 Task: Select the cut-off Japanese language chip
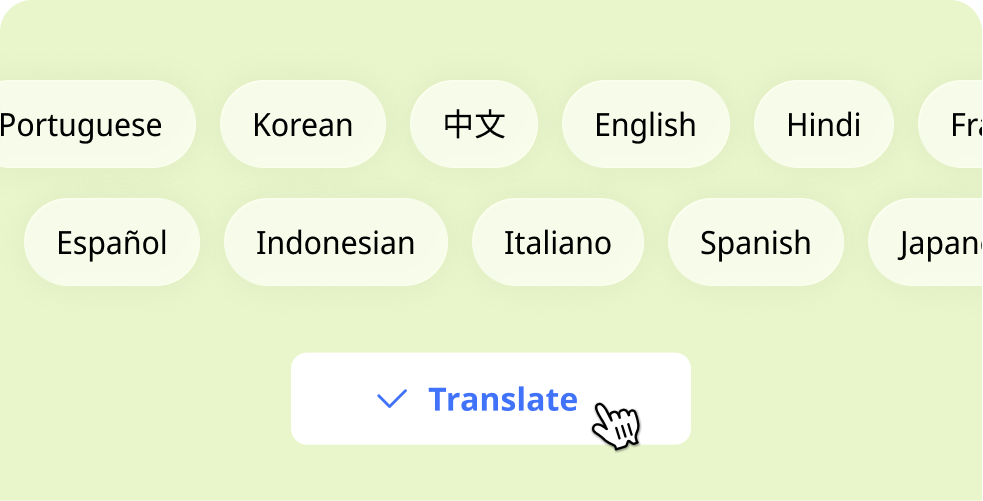pyautogui.click(x=930, y=243)
